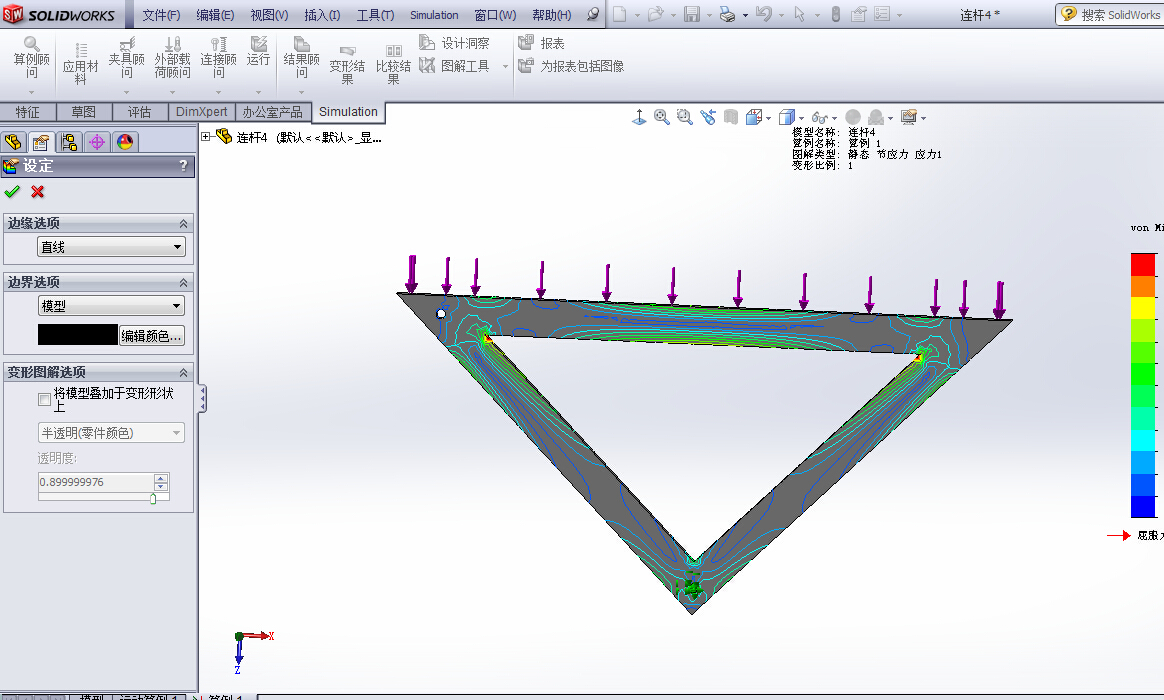The width and height of the screenshot is (1164, 700).
Task: Open the view orientation cube dropdown arrow
Action: coord(768,118)
